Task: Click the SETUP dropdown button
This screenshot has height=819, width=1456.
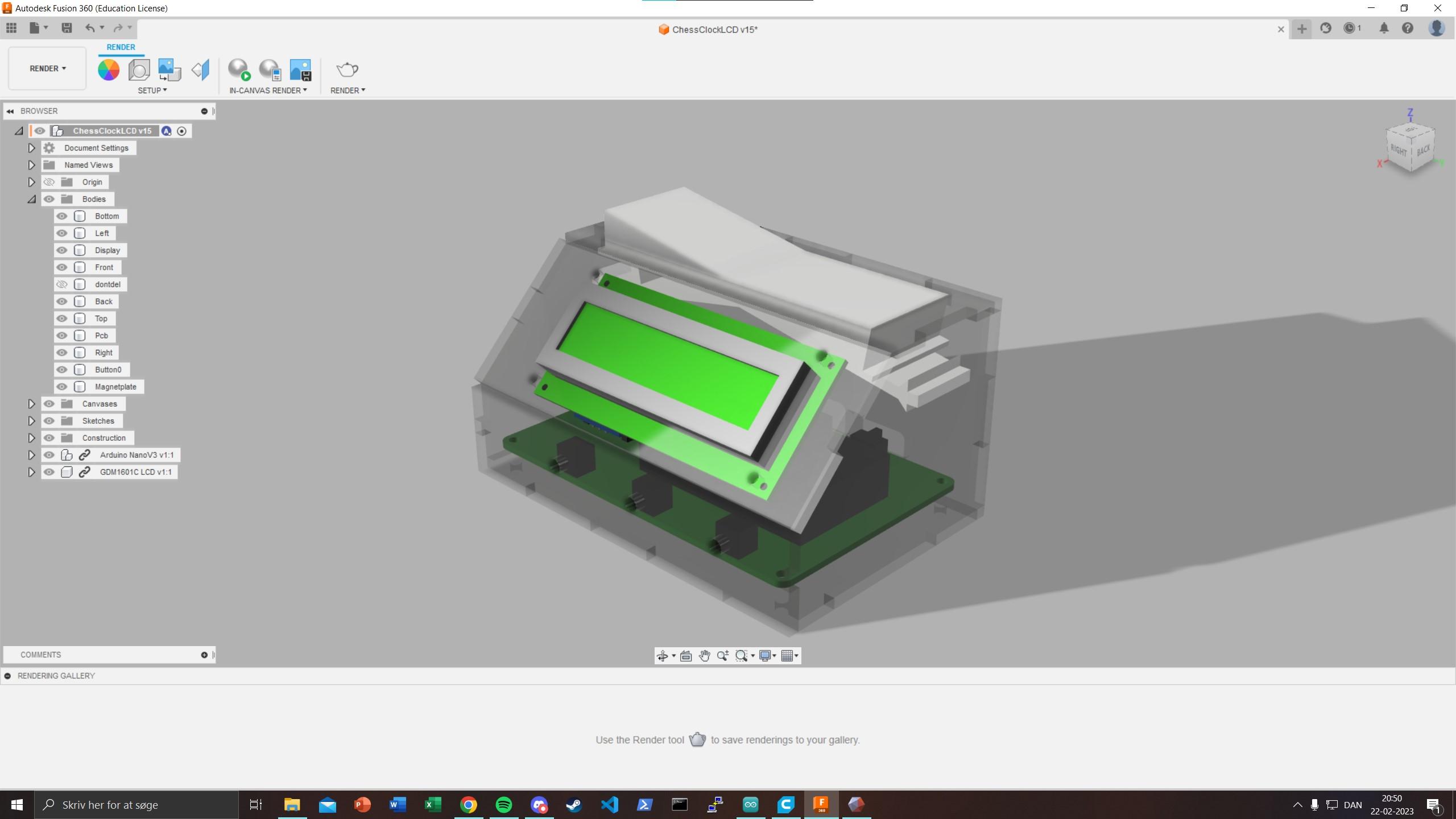Action: (x=152, y=90)
